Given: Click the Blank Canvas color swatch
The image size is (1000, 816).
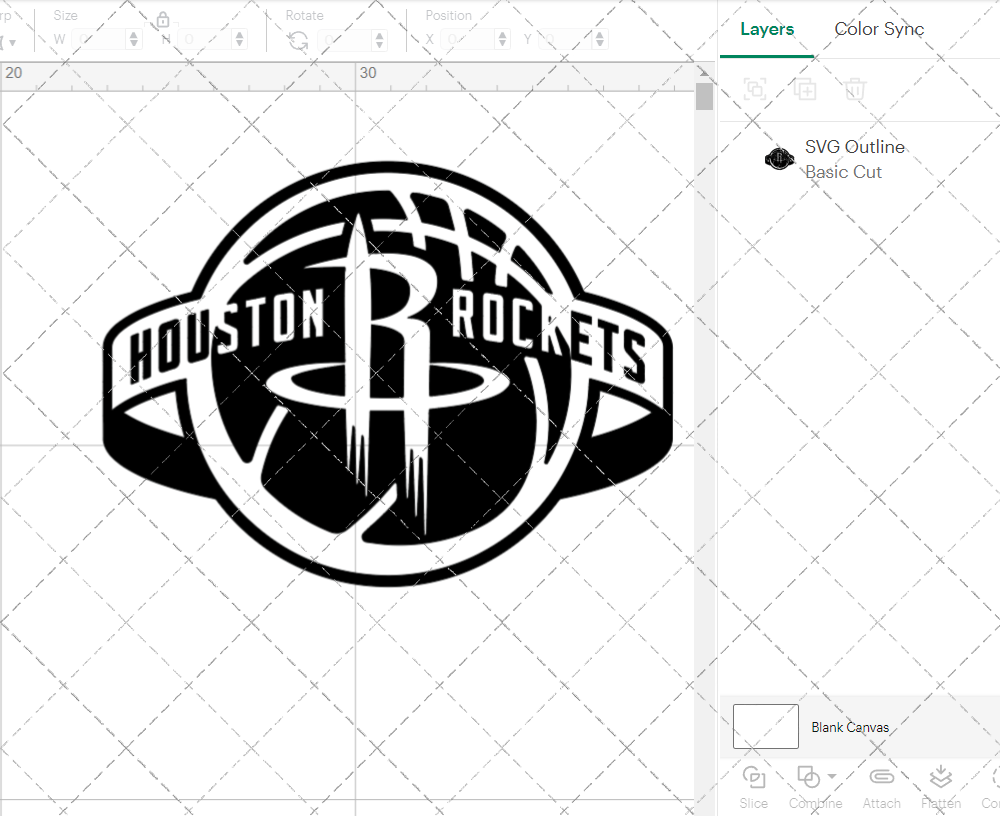Looking at the screenshot, I should [765, 727].
